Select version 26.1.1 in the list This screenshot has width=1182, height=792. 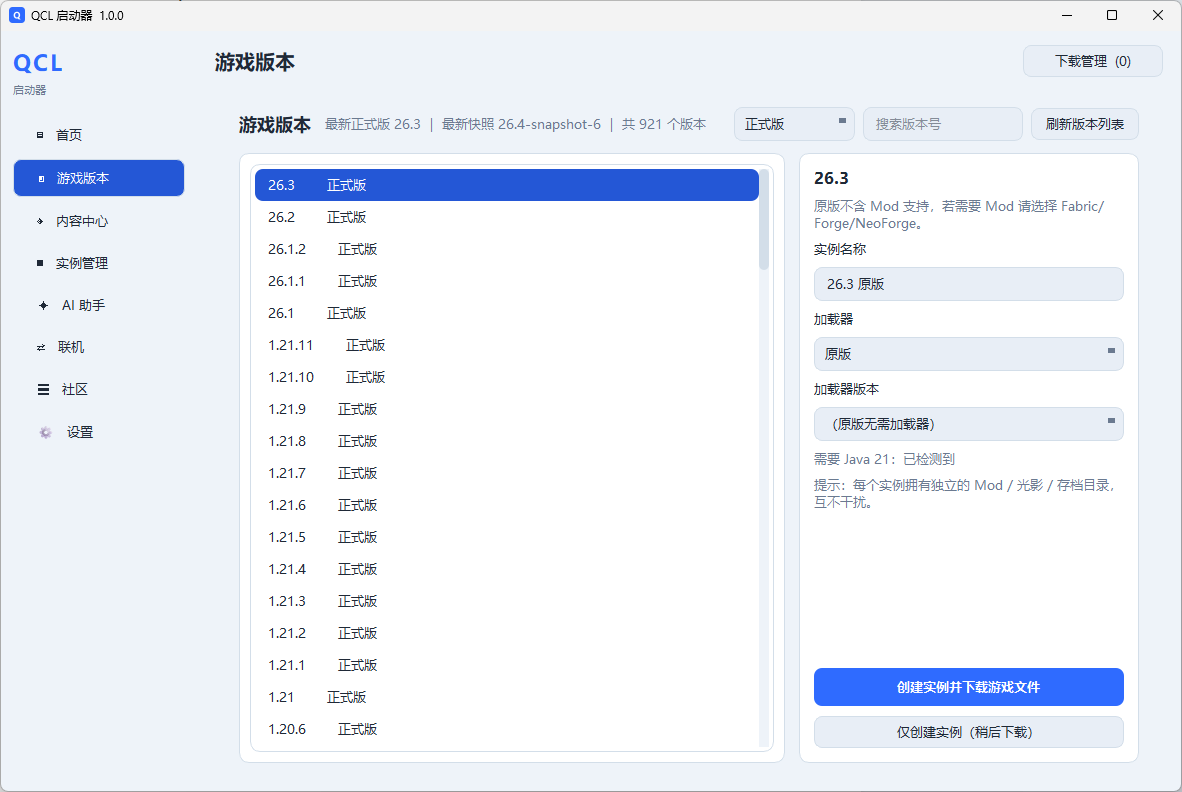coord(507,281)
